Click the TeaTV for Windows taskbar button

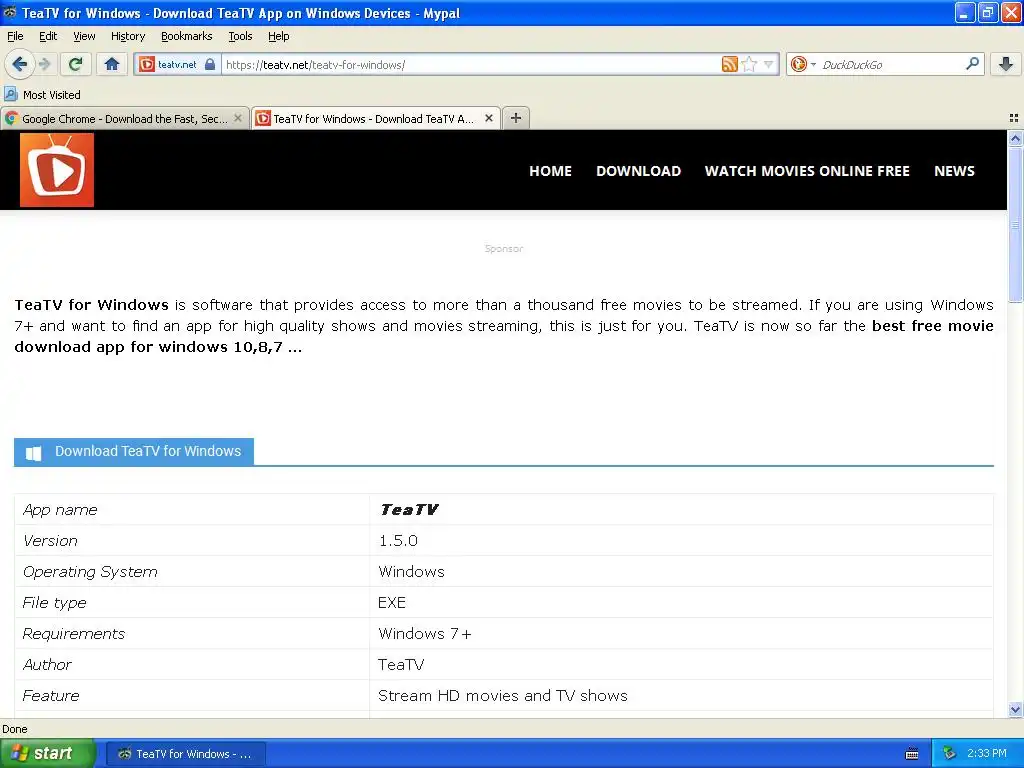185,754
